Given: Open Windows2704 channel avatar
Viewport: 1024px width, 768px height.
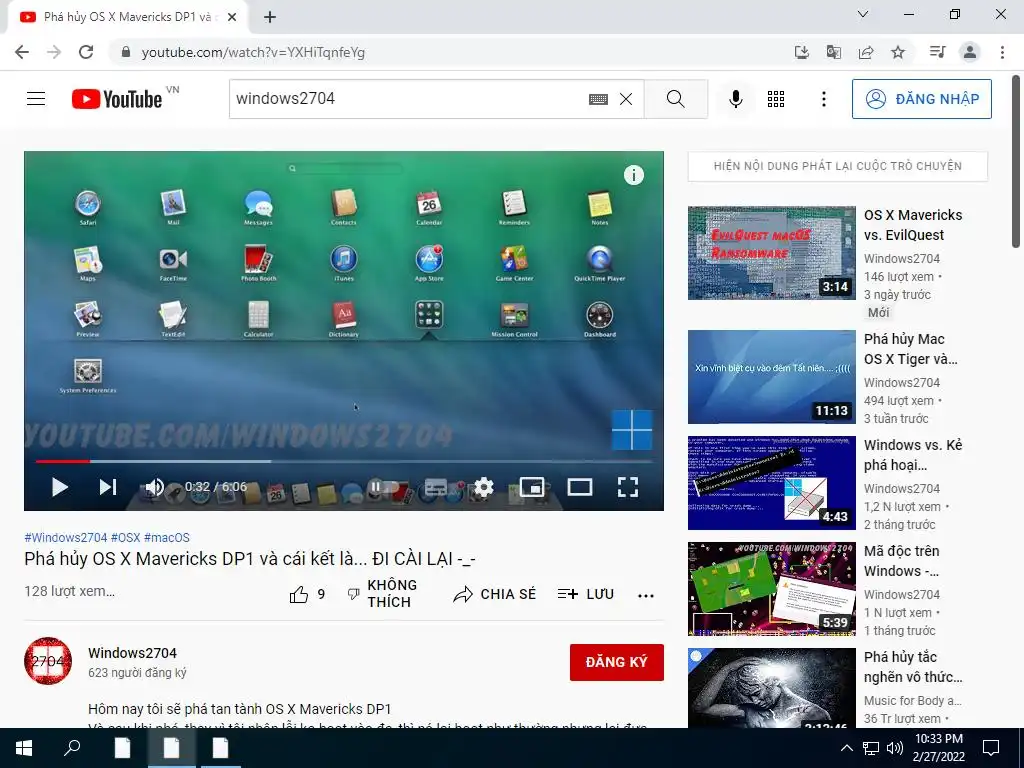Looking at the screenshot, I should tap(48, 661).
